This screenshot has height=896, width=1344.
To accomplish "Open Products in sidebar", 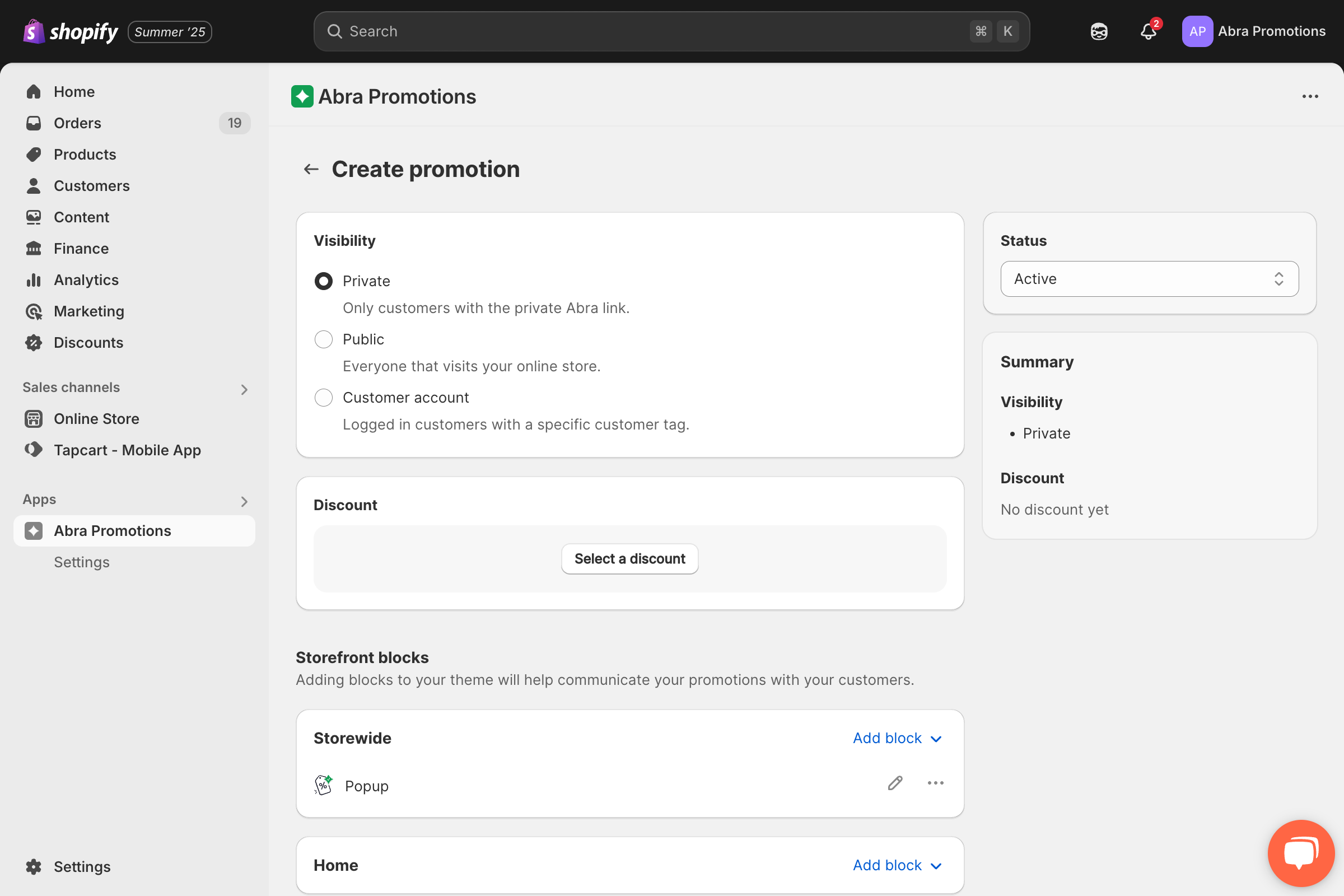I will pyautogui.click(x=134, y=155).
